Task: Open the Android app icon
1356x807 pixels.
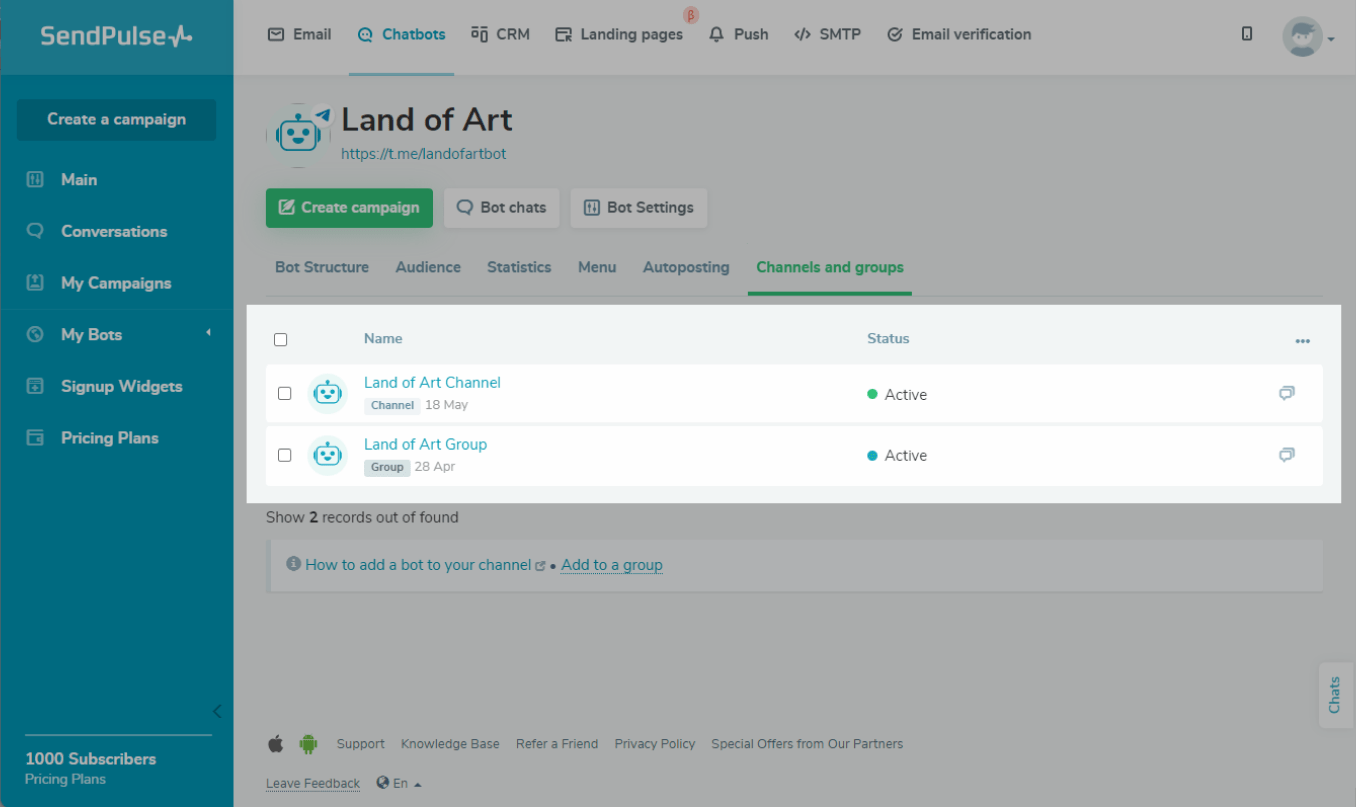Action: click(x=308, y=744)
